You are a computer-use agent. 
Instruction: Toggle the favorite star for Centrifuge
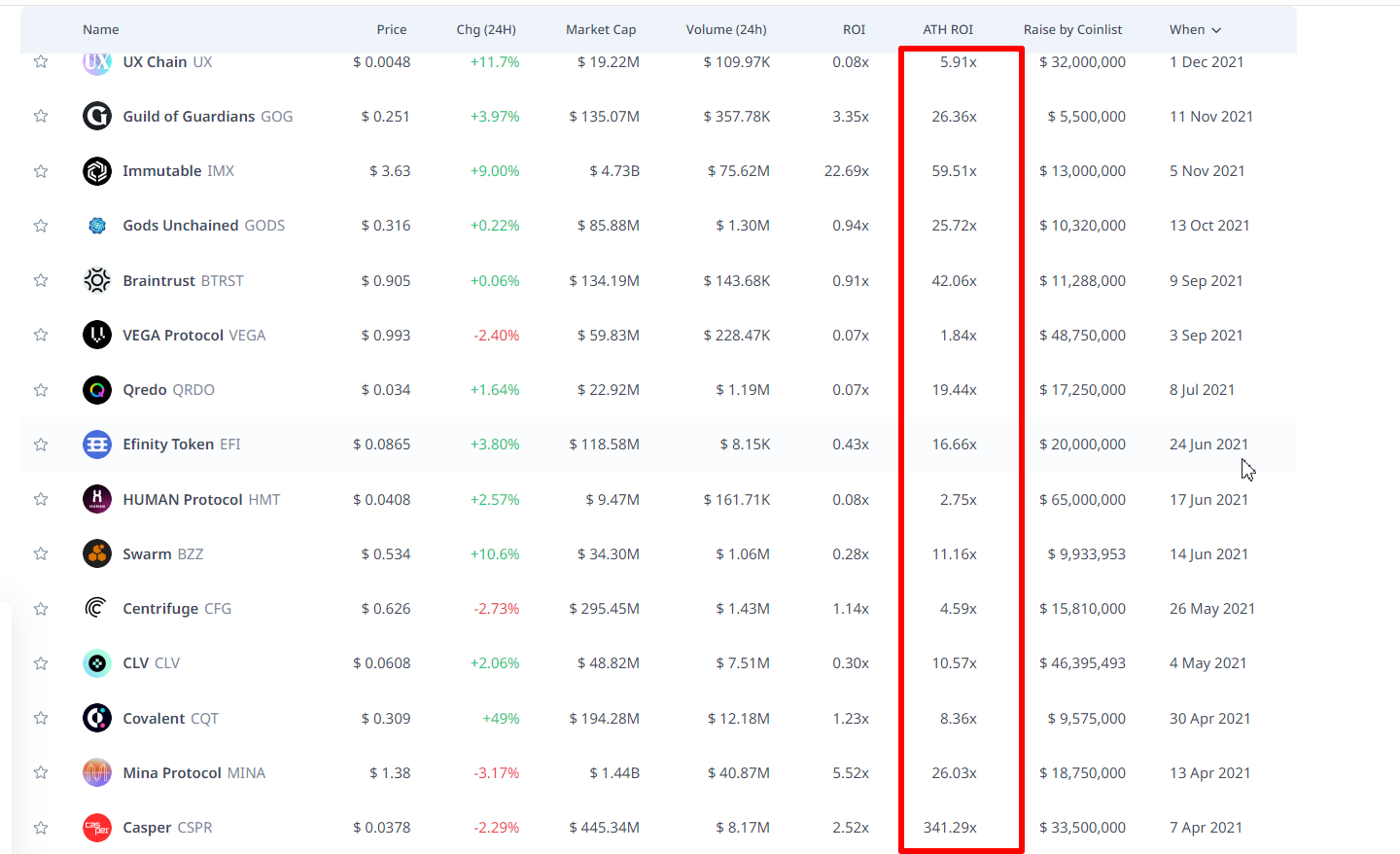coord(41,609)
